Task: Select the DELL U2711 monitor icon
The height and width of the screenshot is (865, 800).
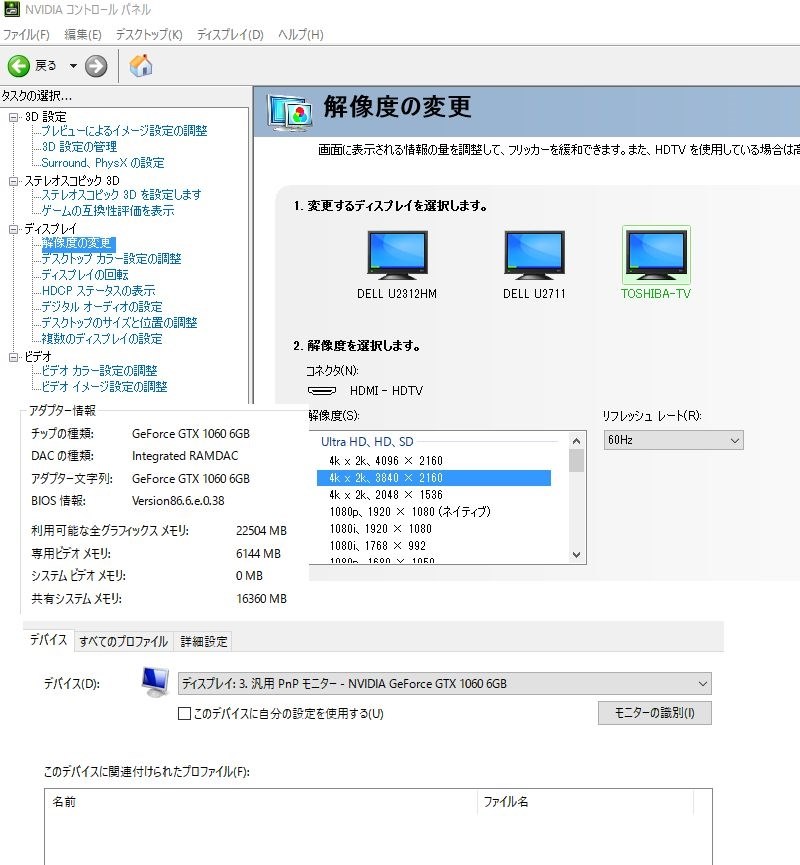Action: 534,255
